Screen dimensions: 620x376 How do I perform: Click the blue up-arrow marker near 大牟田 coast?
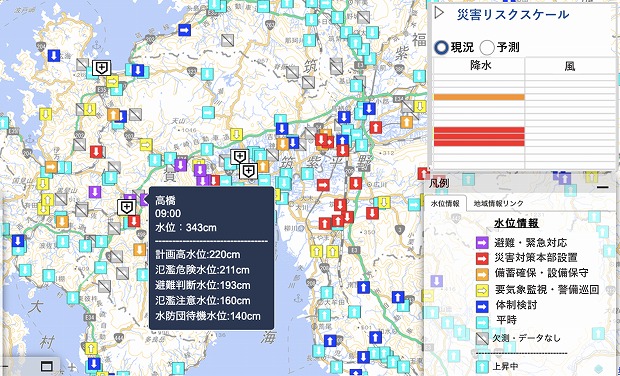[x=363, y=287]
